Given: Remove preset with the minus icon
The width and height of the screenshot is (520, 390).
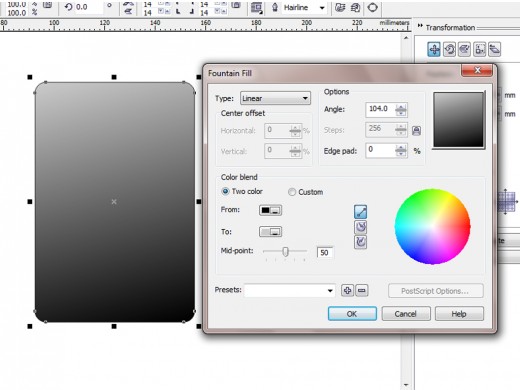Looking at the screenshot, I should click(x=362, y=290).
